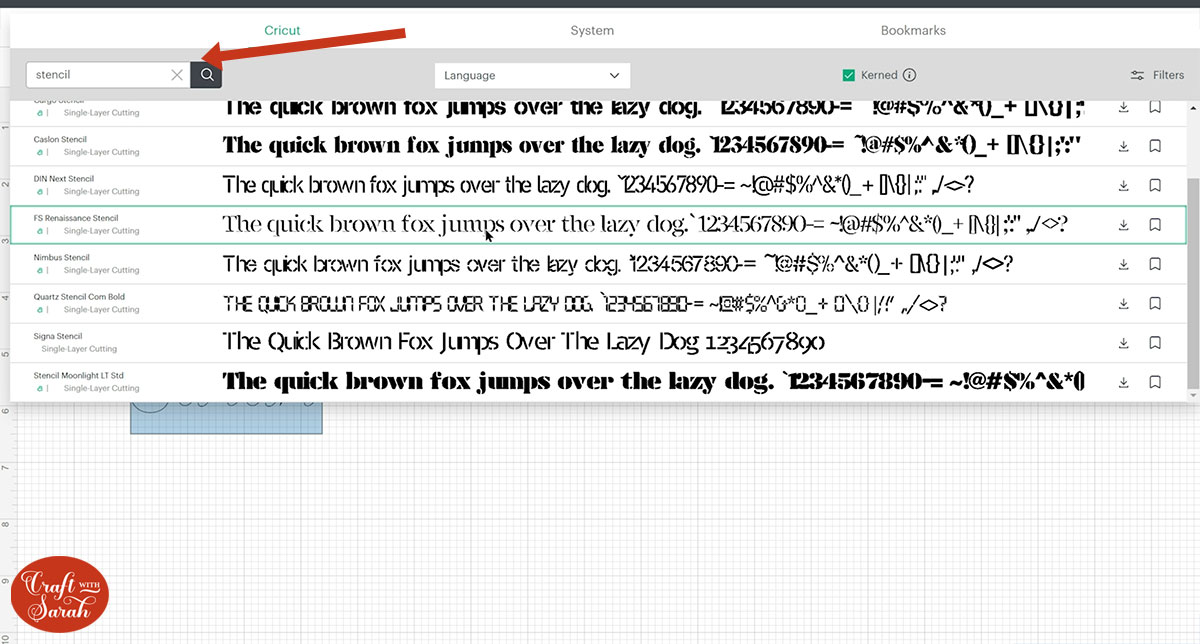Select the Signa Stencil font name

(58, 336)
